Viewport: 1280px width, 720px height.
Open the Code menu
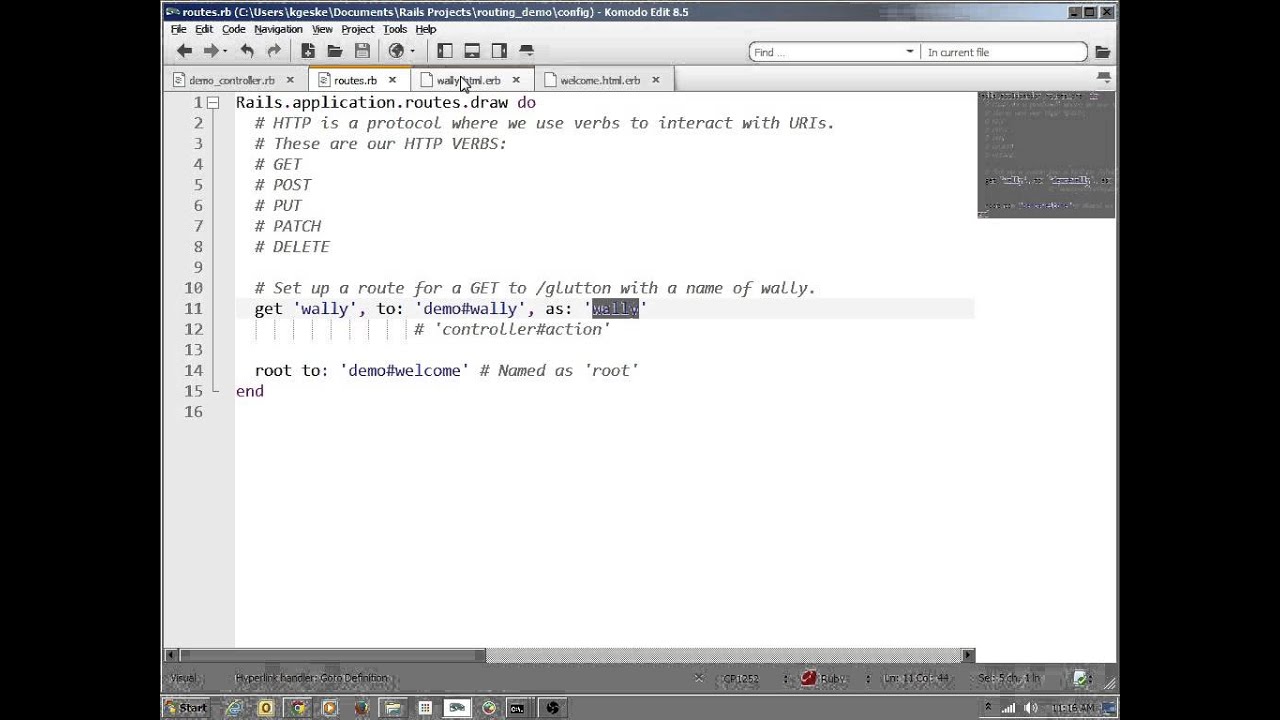coord(234,29)
